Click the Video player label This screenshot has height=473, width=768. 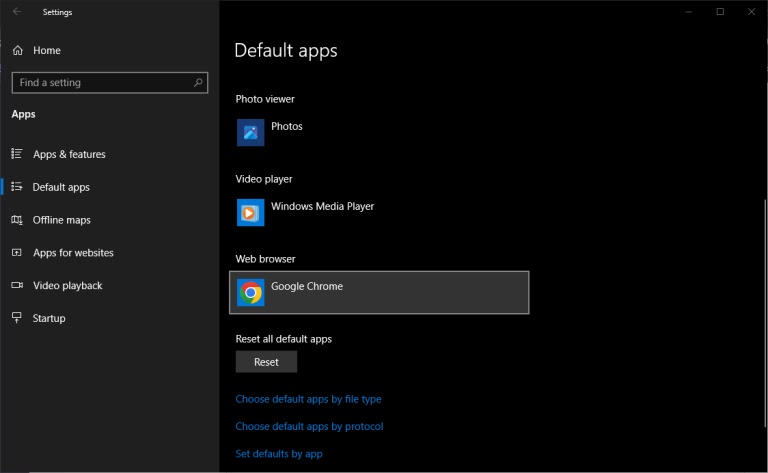264,179
